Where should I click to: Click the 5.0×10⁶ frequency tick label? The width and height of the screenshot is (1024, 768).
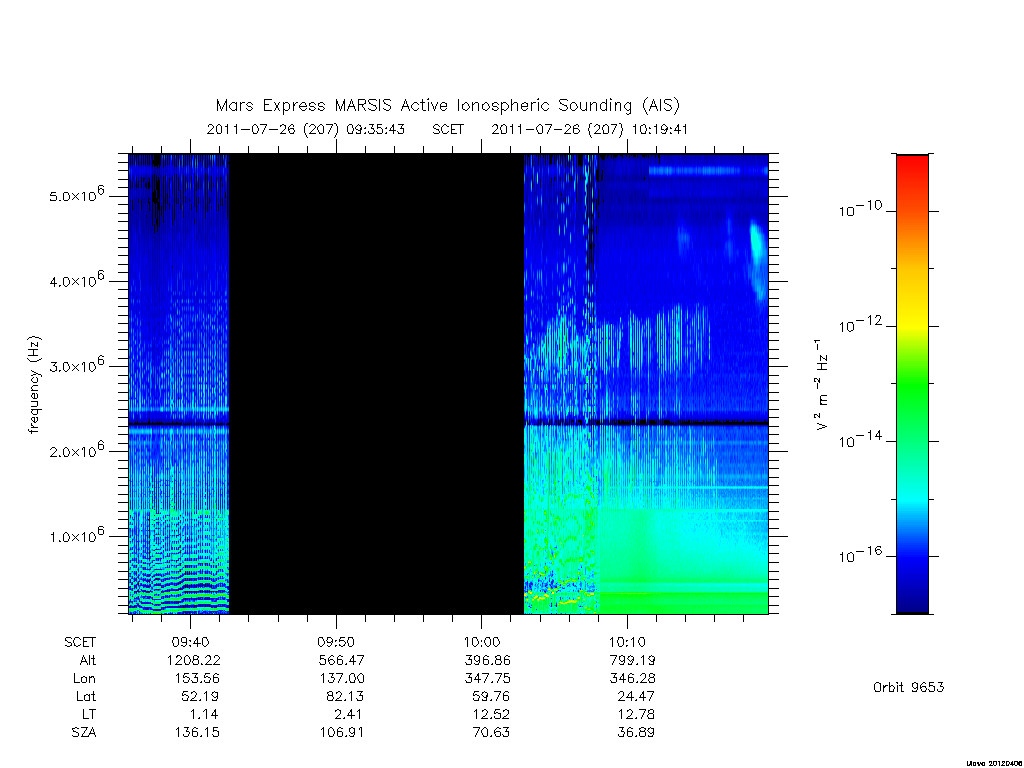point(76,195)
